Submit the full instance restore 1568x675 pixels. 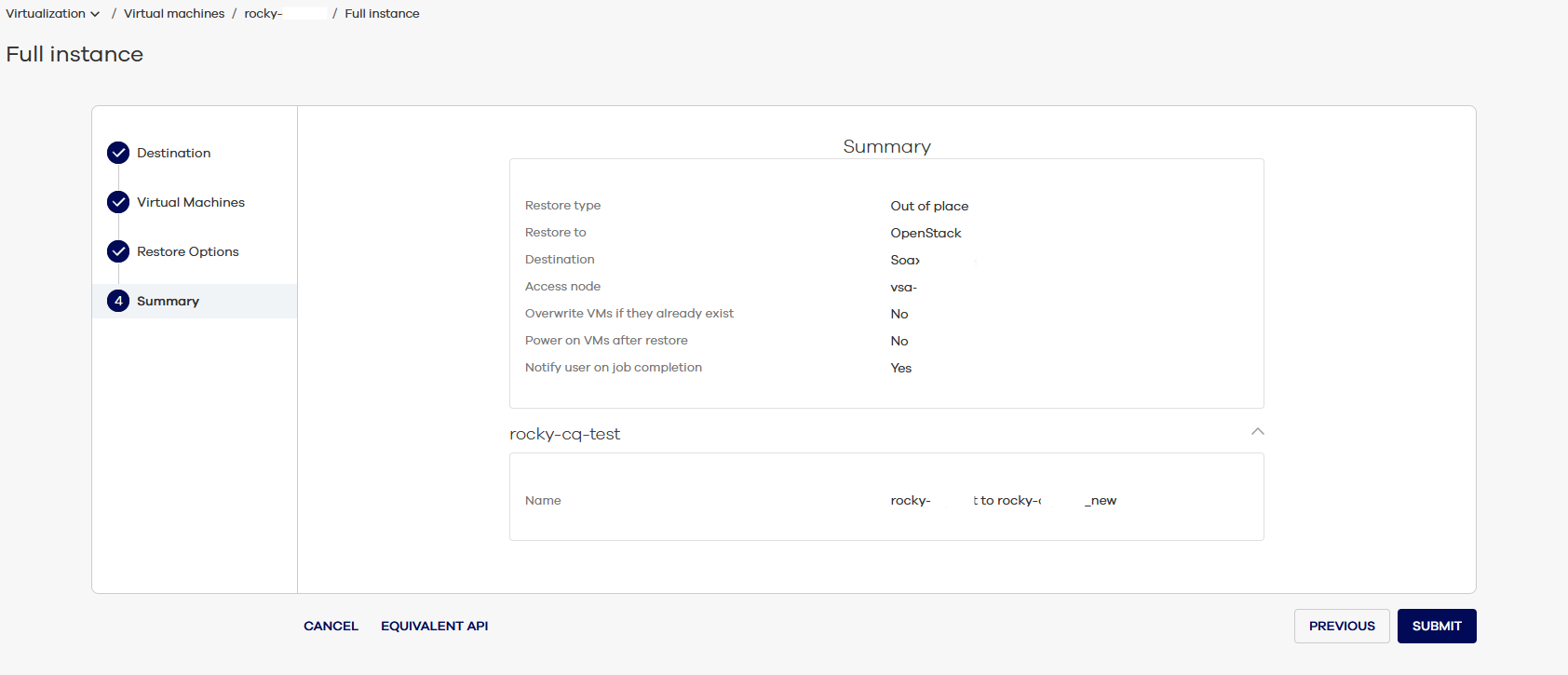[x=1436, y=626]
